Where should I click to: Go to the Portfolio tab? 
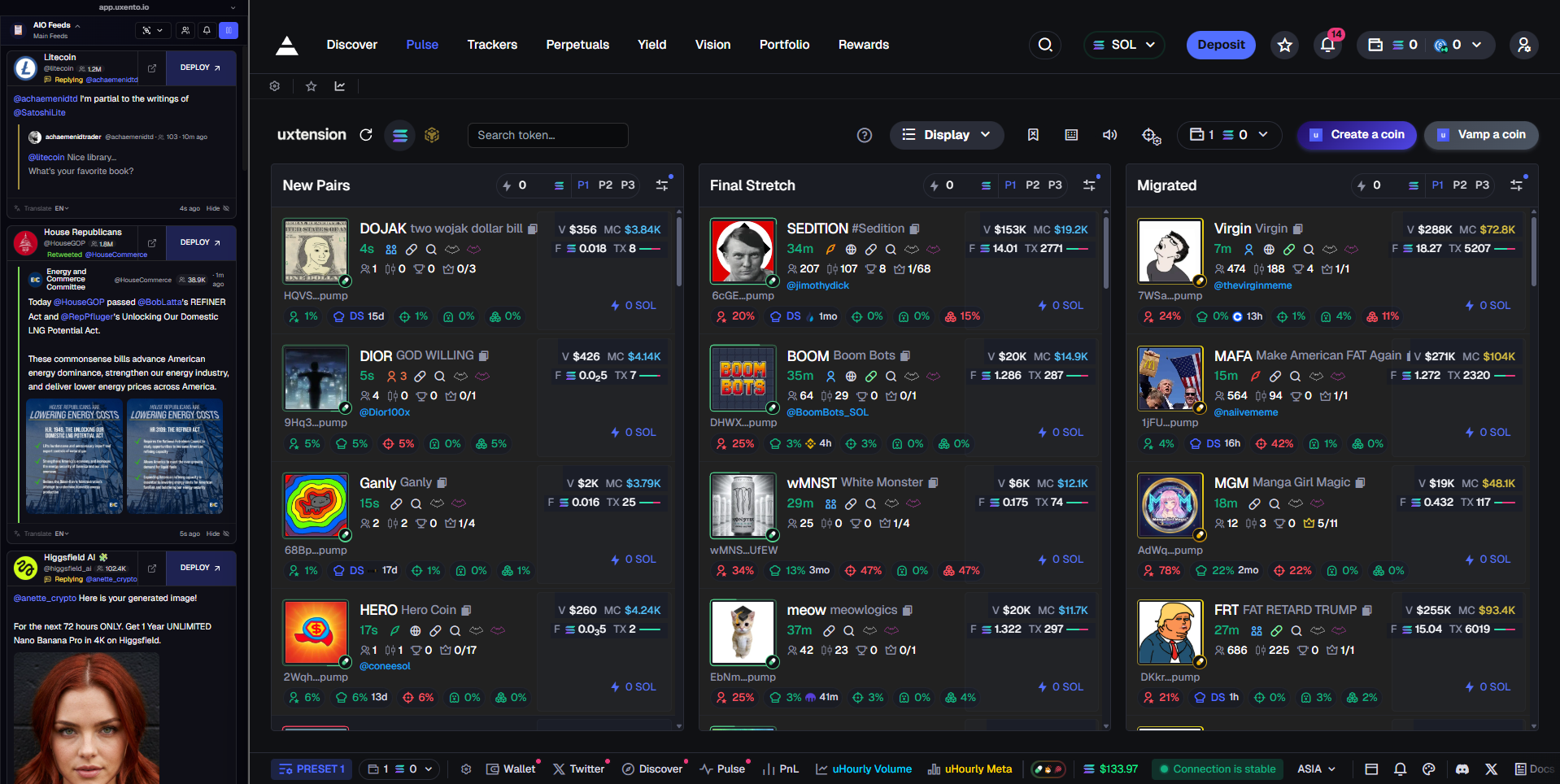point(784,45)
